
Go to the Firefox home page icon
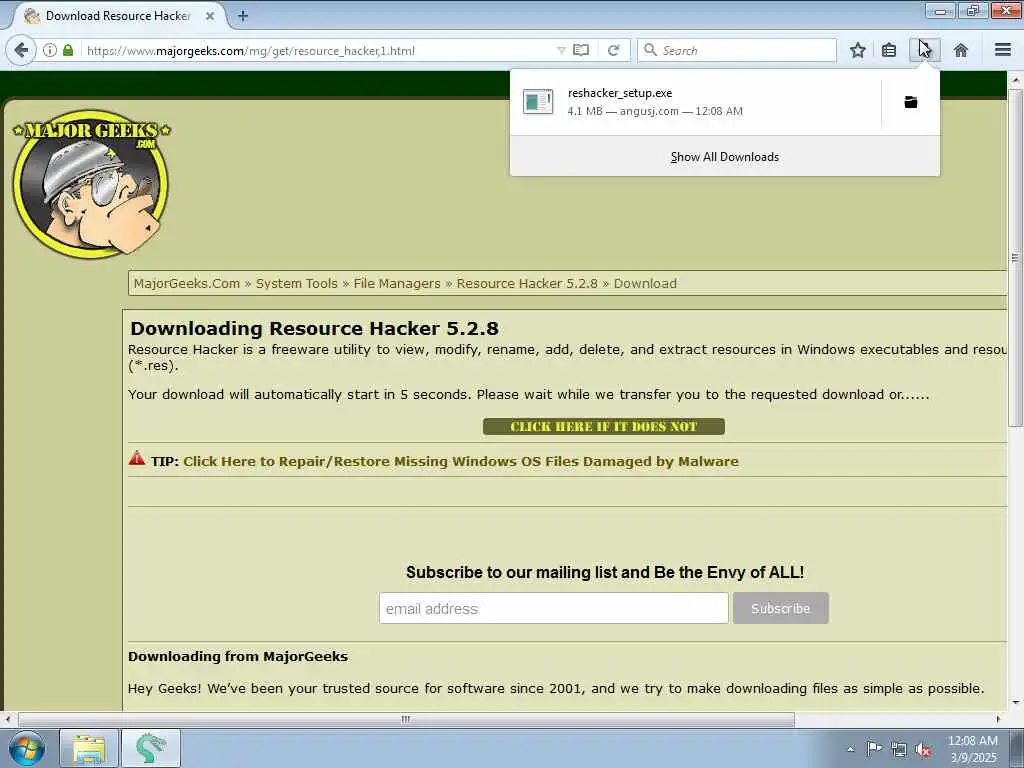(x=961, y=50)
